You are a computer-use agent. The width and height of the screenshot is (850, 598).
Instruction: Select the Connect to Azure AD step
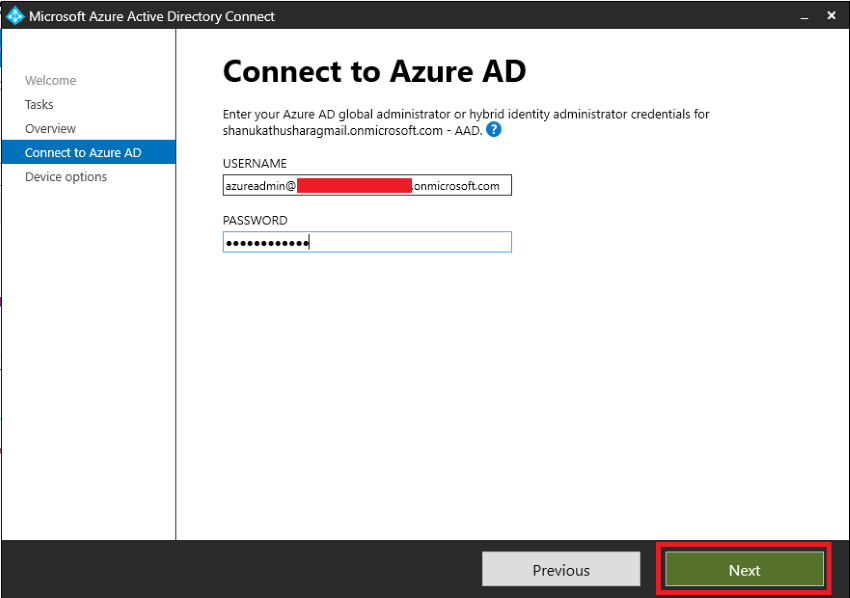pos(88,152)
